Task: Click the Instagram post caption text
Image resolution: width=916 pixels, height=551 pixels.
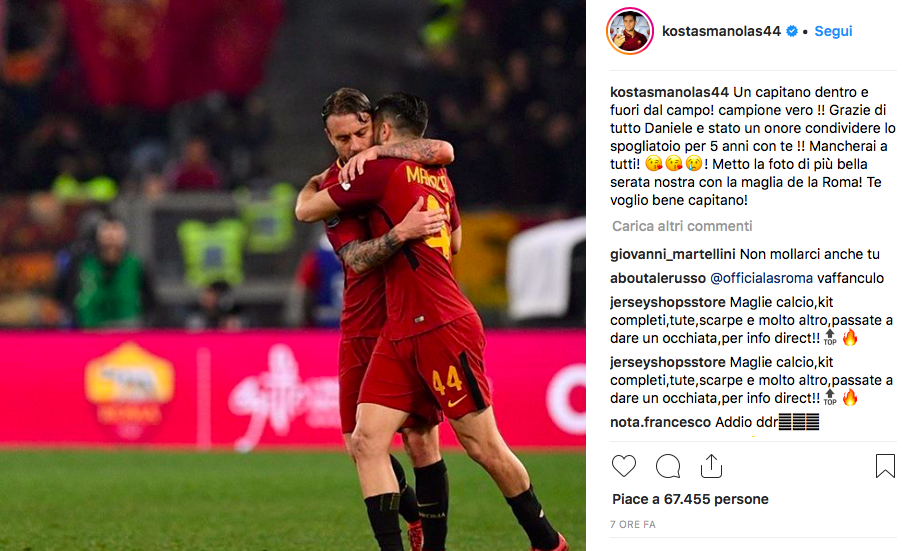Action: coord(752,146)
